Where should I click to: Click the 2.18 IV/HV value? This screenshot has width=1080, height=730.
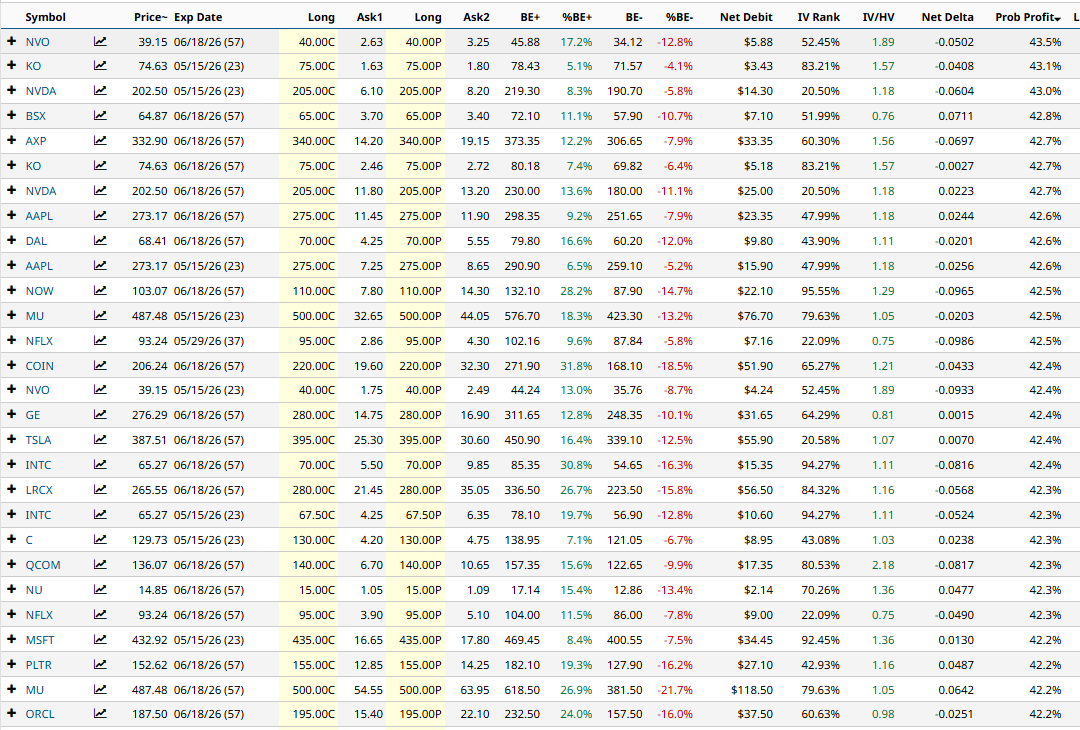coord(883,565)
